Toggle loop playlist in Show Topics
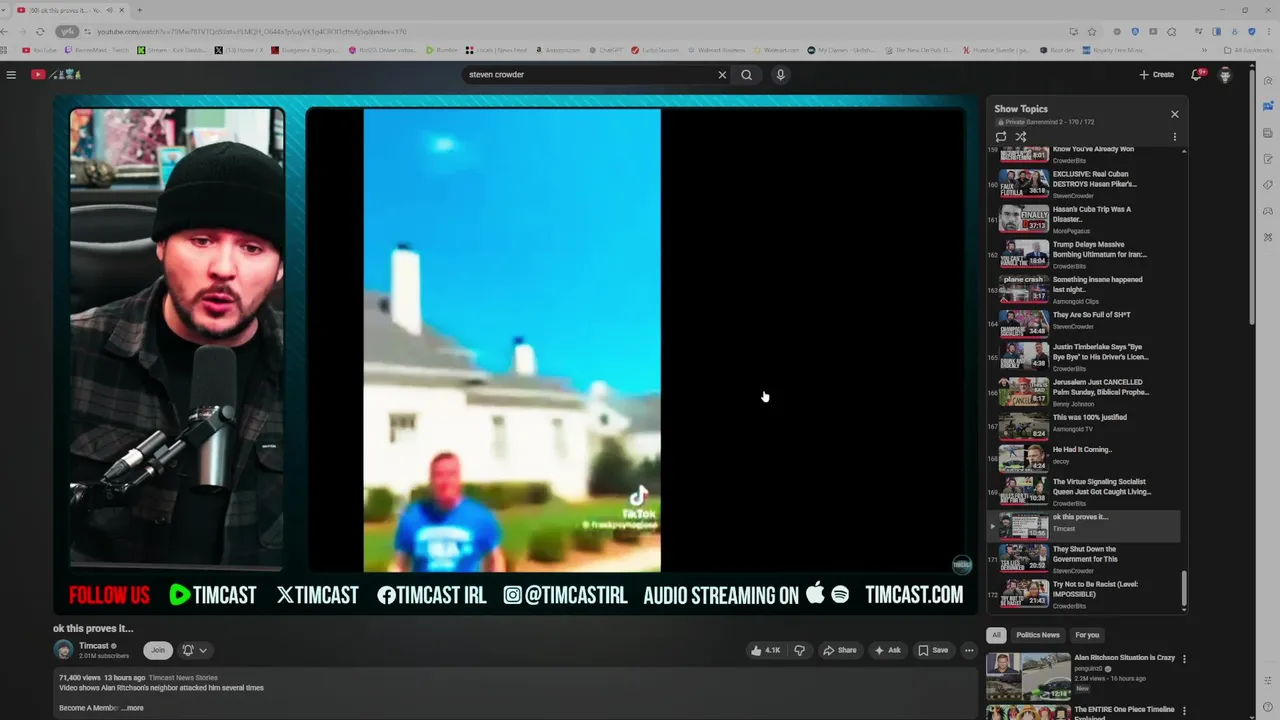Viewport: 1280px width, 720px height. tap(1001, 137)
